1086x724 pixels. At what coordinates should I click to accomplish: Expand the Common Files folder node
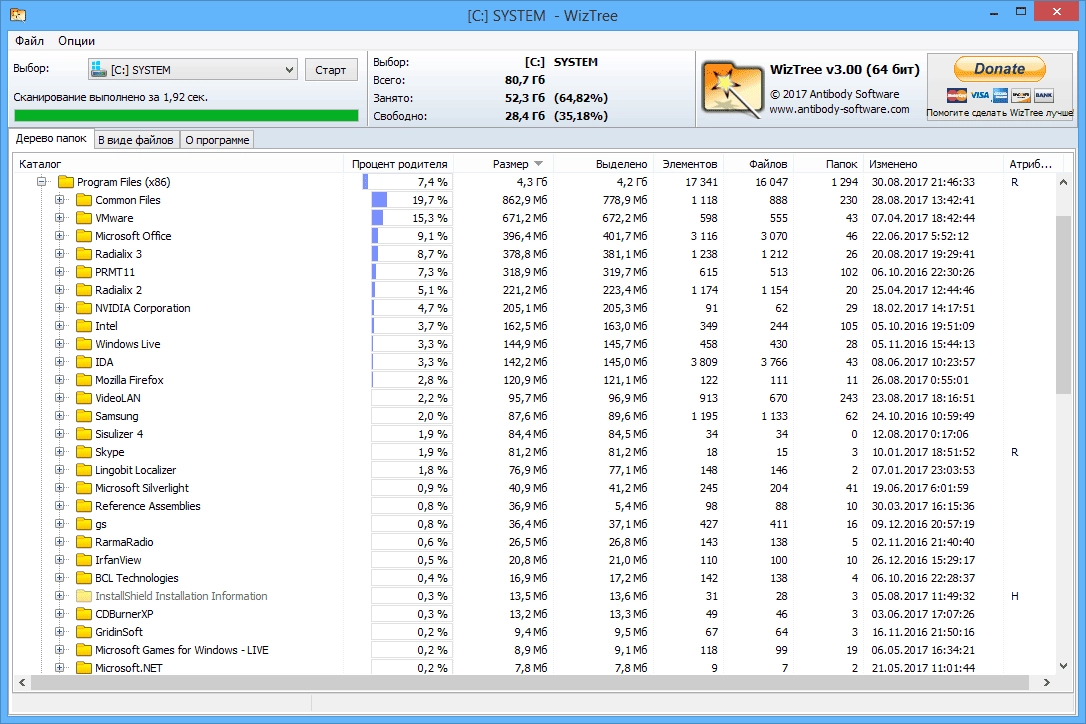coord(60,200)
